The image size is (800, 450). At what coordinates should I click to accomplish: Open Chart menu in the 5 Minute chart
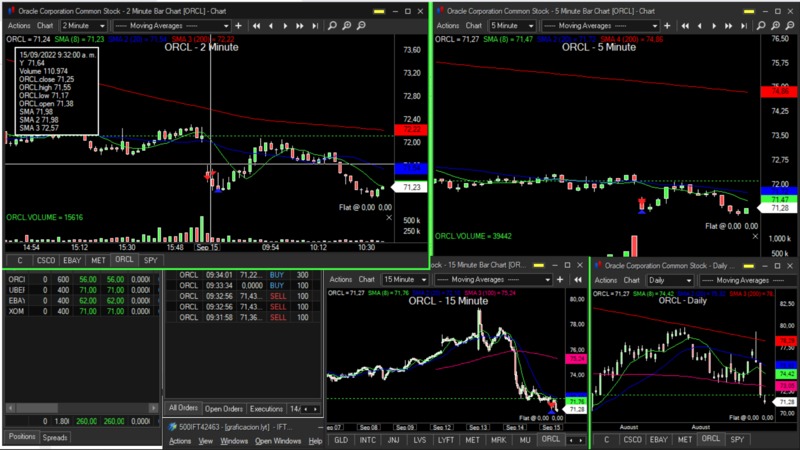point(480,25)
